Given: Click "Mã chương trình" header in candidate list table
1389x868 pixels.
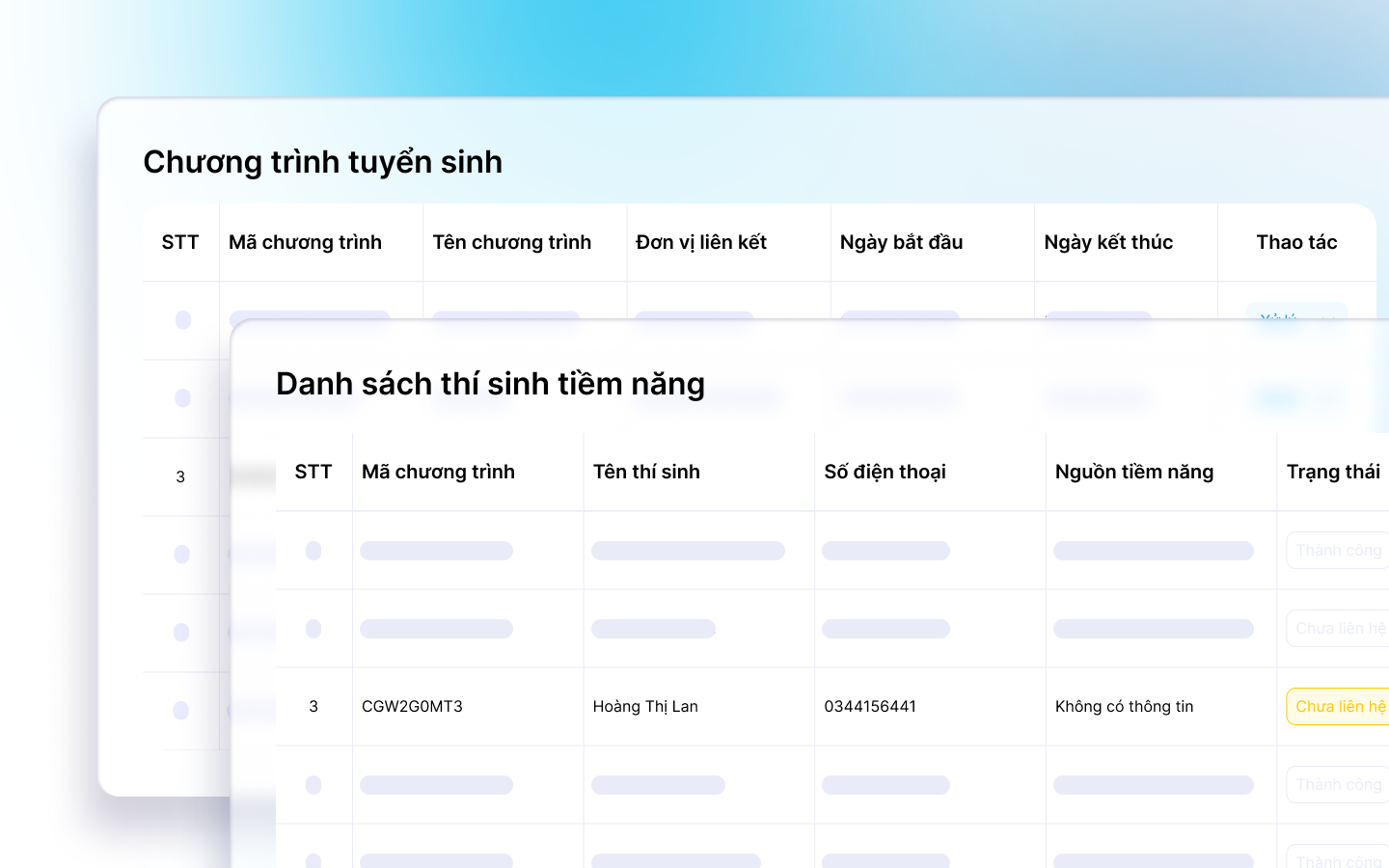Looking at the screenshot, I should (x=438, y=472).
